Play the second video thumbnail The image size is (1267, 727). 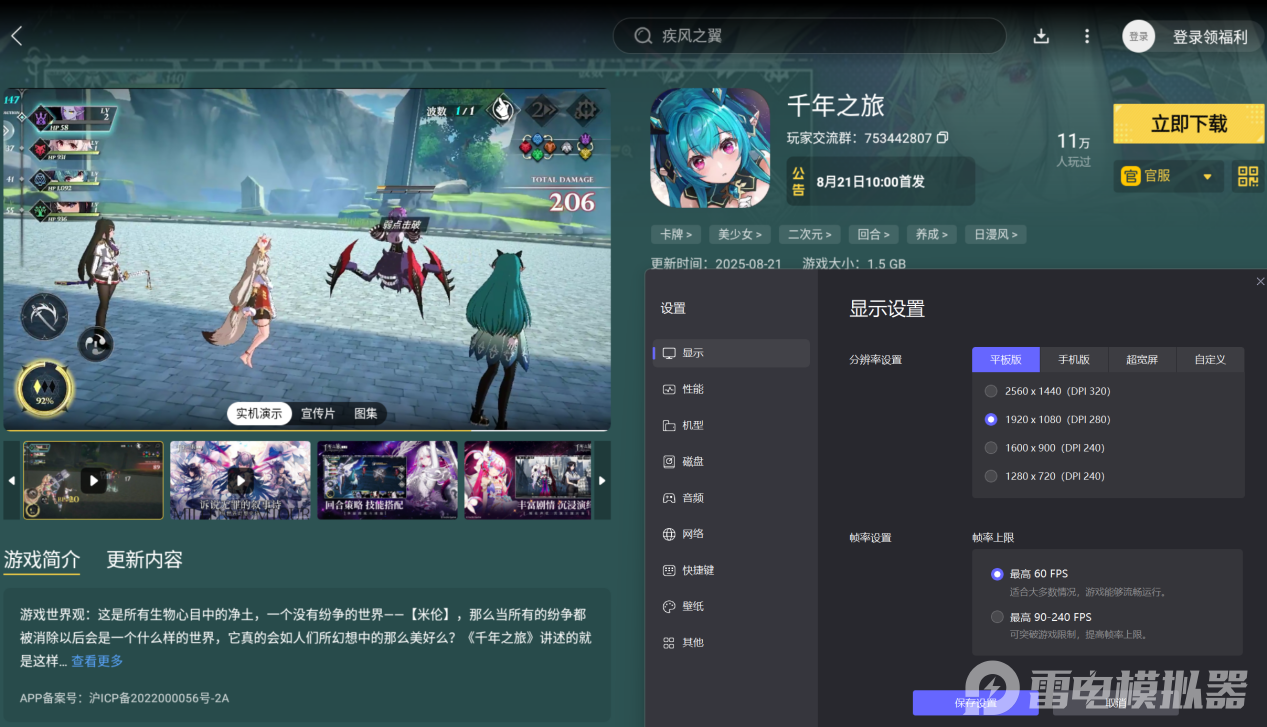click(240, 480)
